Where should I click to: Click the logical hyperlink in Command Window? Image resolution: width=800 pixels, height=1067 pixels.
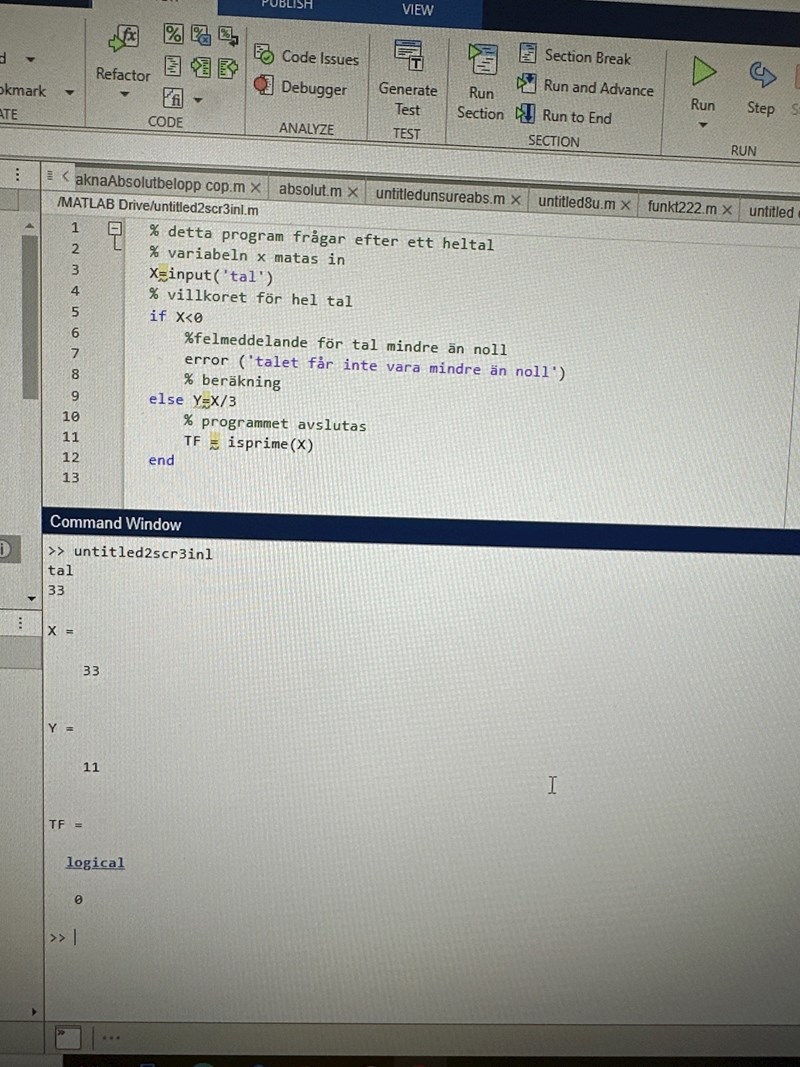click(x=95, y=862)
